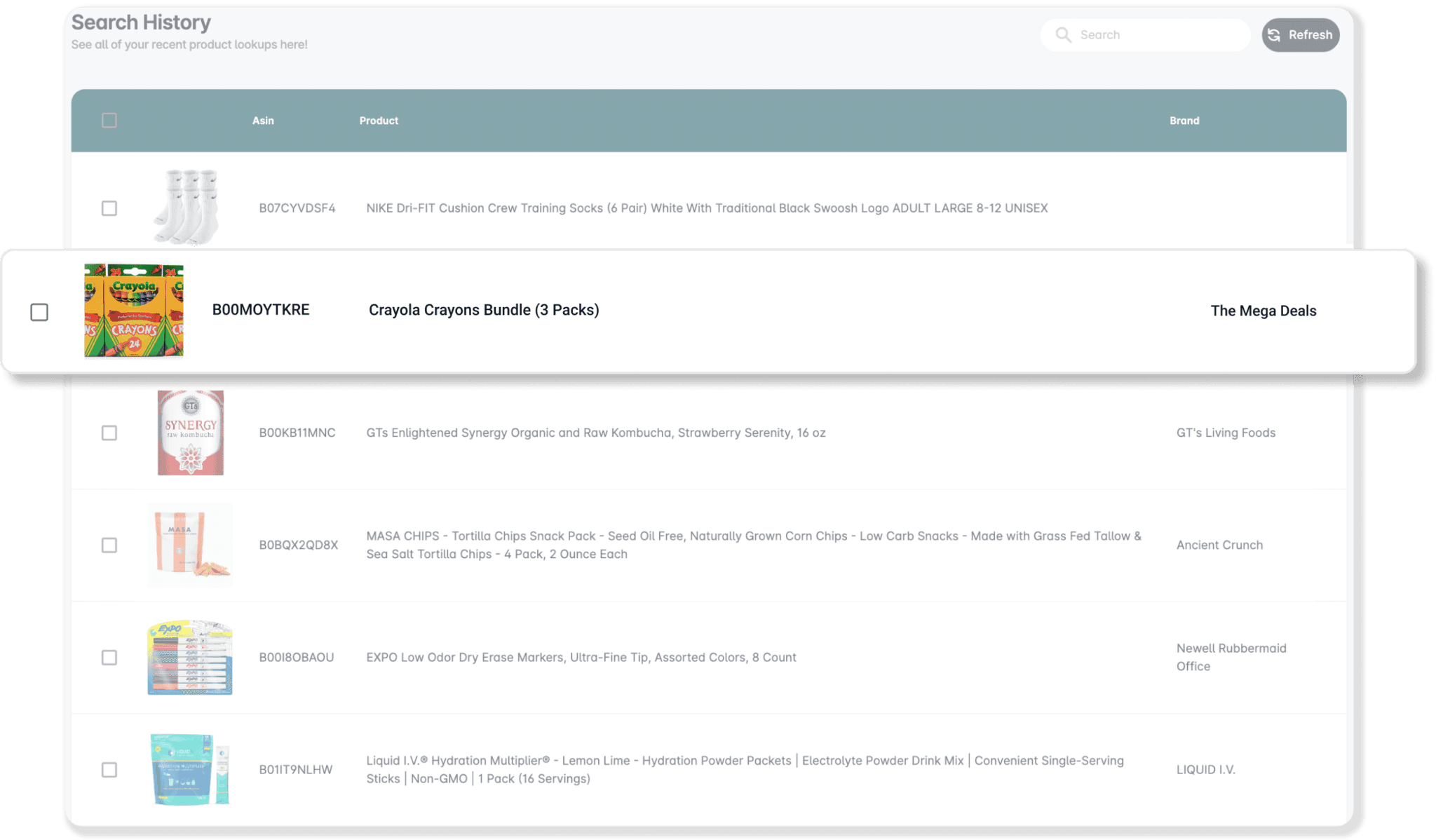Select the Liquid I.V. row checkbox
Viewport: 1436px width, 840px height.
coord(109,769)
